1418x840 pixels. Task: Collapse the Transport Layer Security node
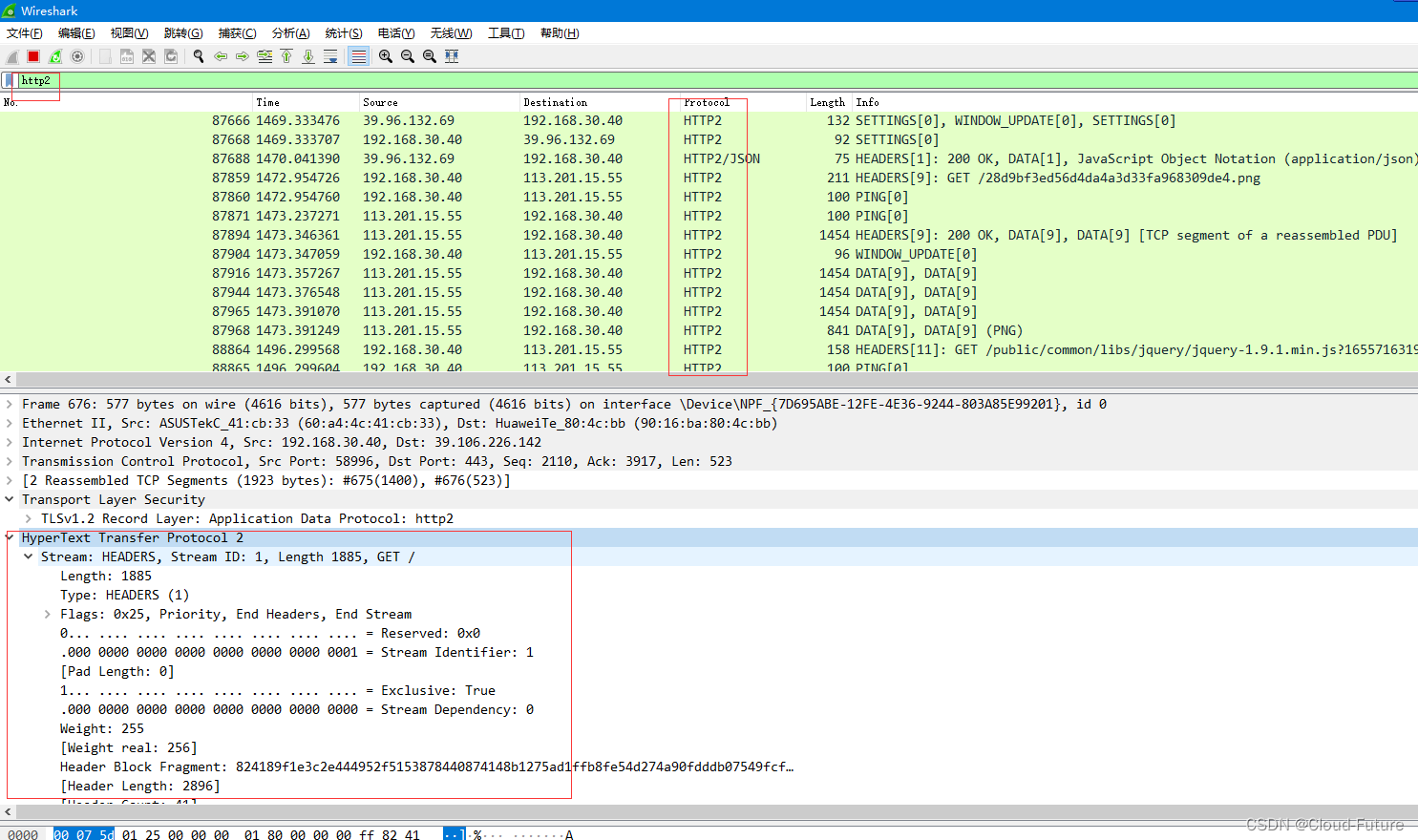point(9,499)
